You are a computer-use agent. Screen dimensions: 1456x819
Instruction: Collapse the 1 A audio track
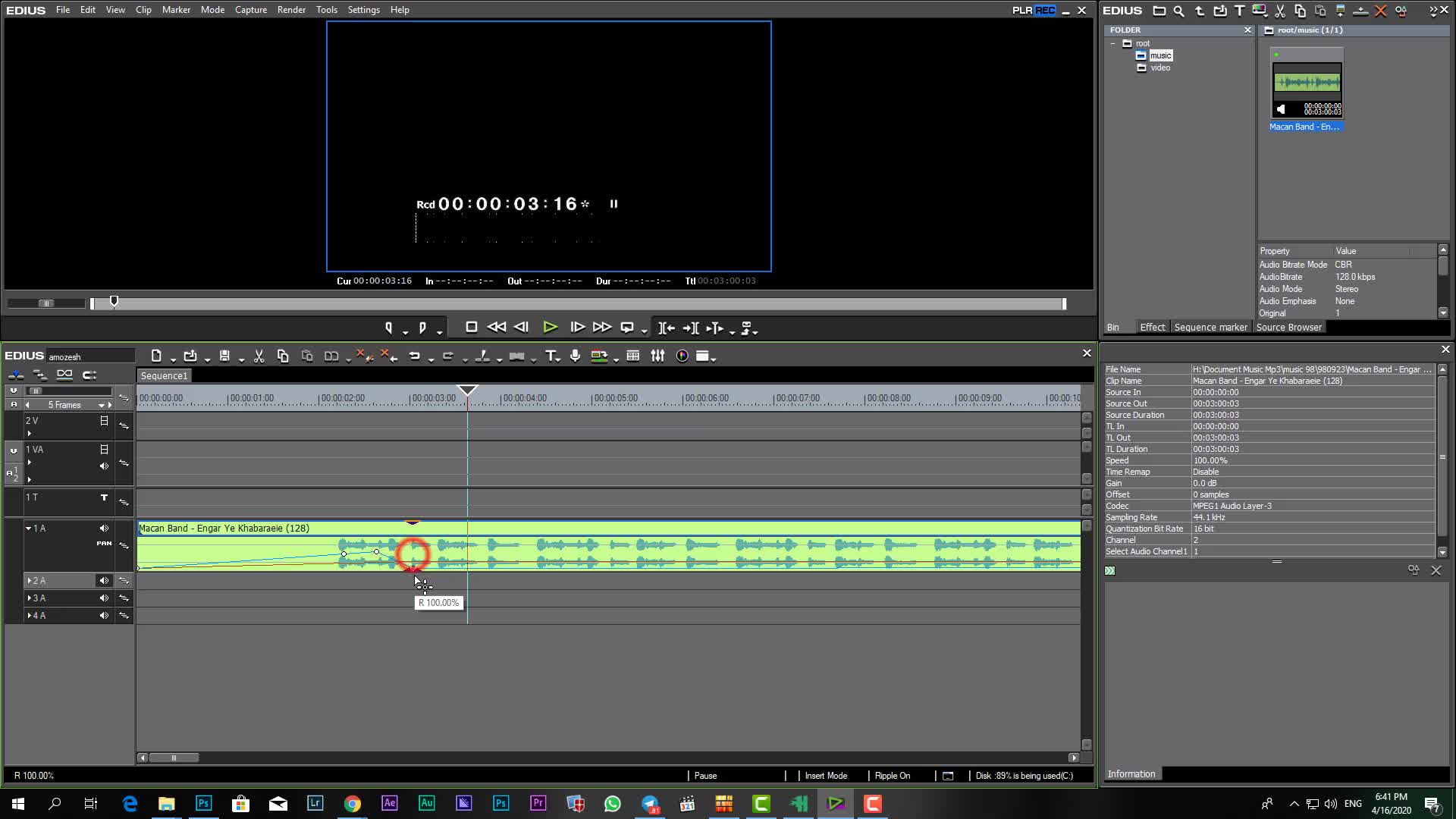(29, 529)
